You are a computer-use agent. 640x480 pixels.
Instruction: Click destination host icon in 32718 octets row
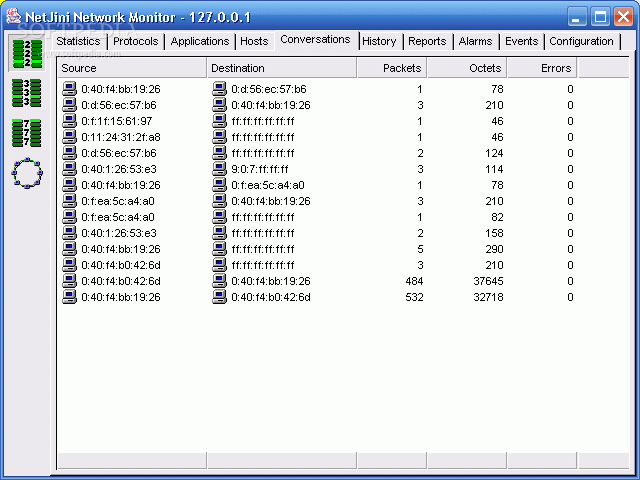[220, 297]
